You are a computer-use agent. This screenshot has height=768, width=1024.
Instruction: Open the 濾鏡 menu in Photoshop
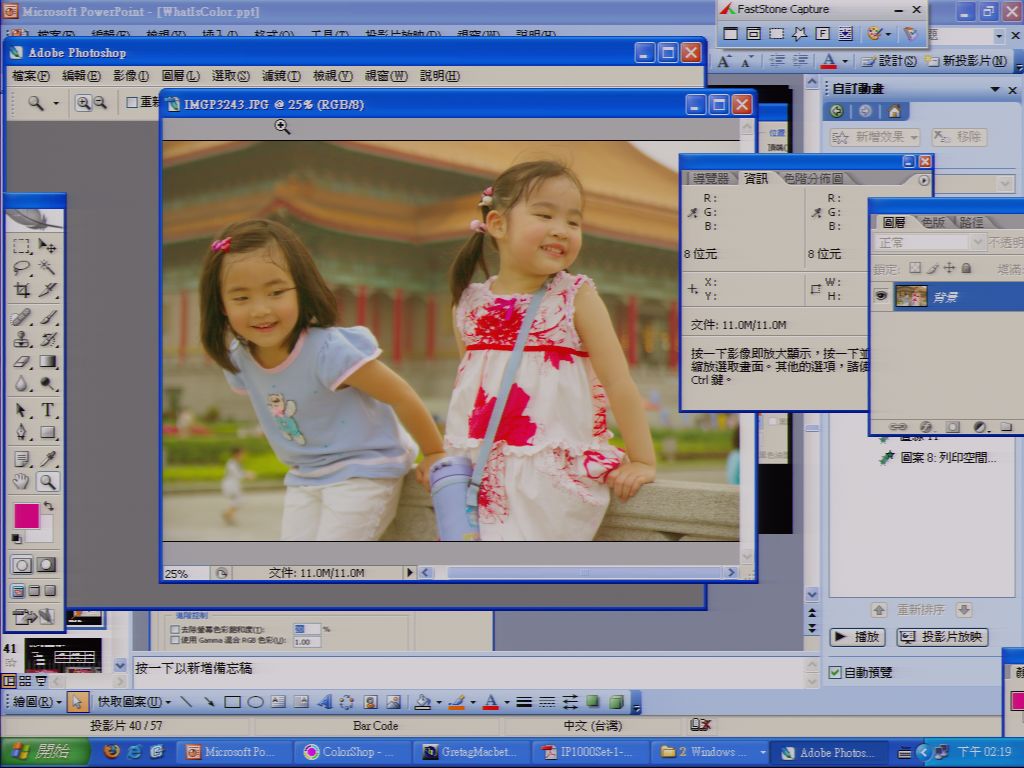point(281,76)
